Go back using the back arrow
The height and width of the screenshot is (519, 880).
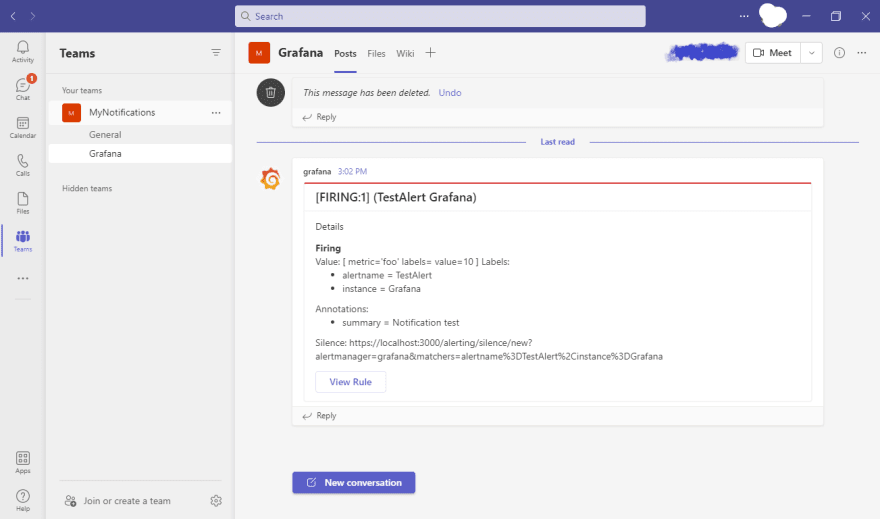coord(13,16)
